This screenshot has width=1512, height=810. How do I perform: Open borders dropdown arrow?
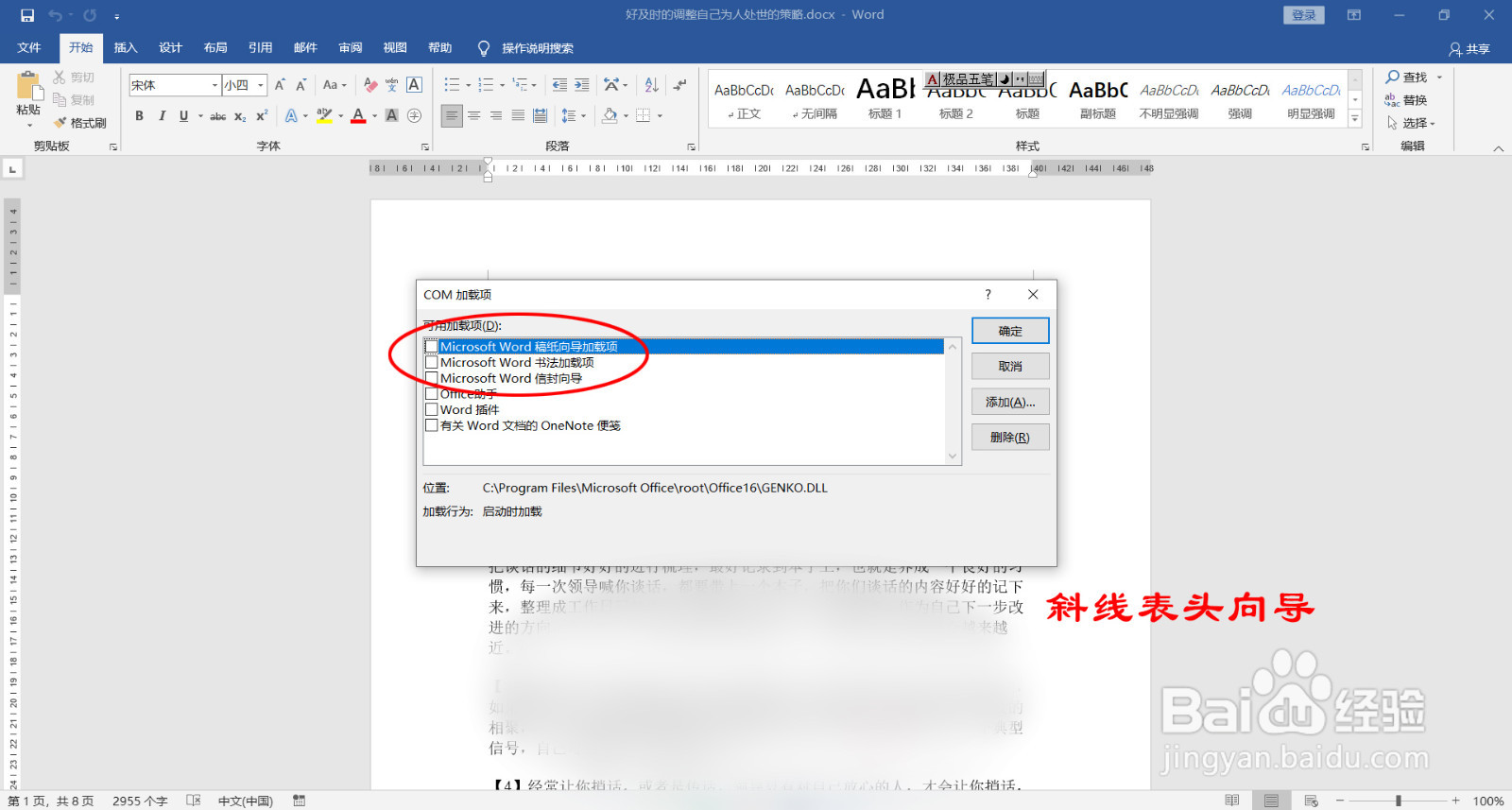660,116
